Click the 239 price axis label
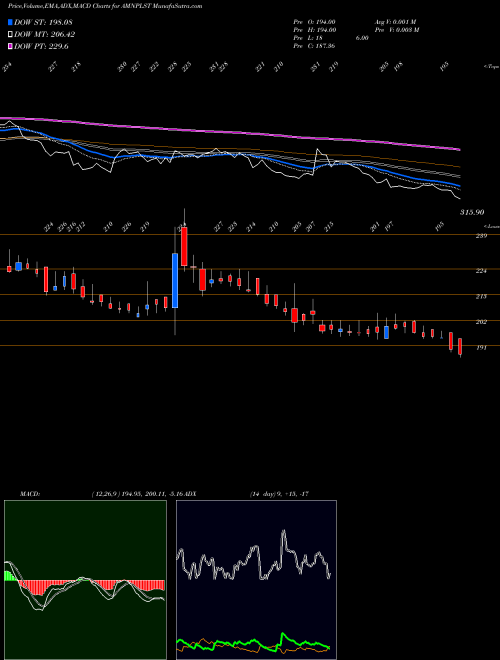 coord(481,236)
